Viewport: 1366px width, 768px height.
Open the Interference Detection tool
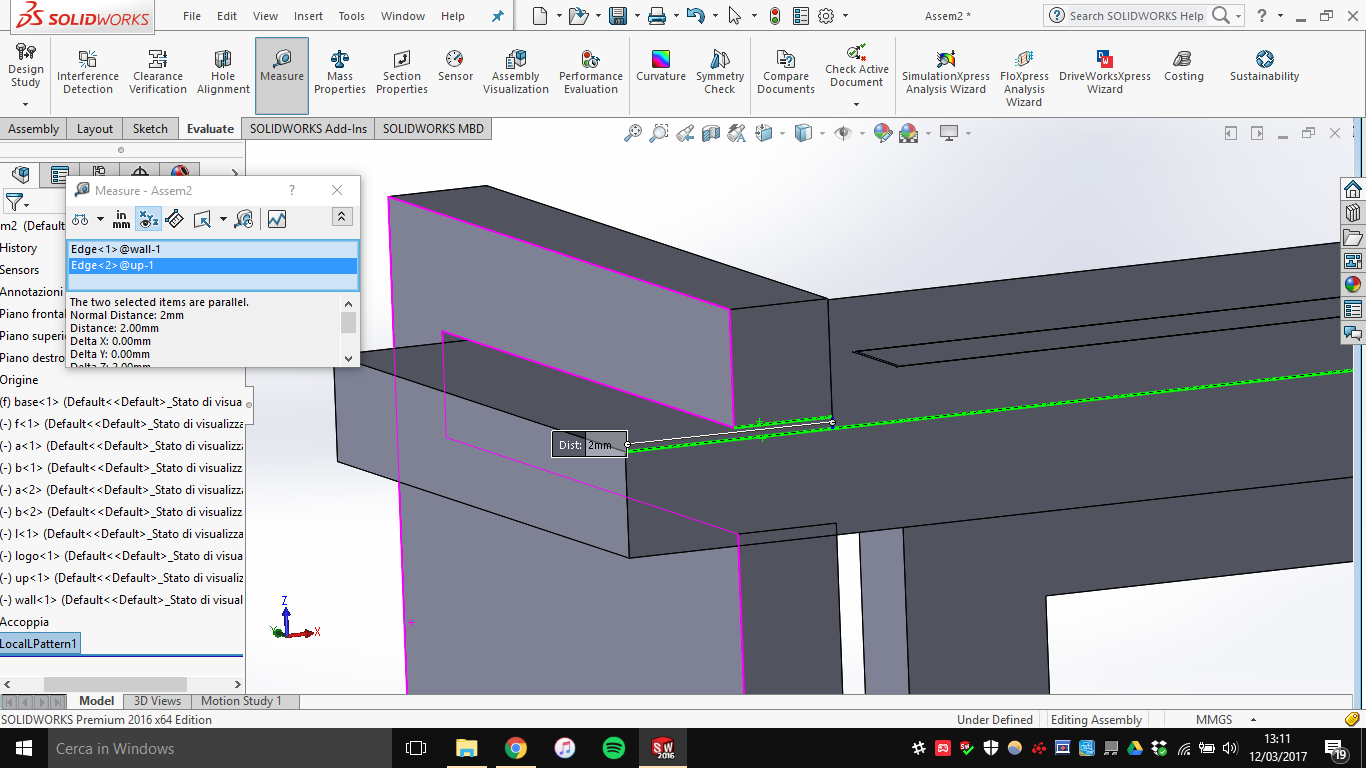click(x=88, y=72)
